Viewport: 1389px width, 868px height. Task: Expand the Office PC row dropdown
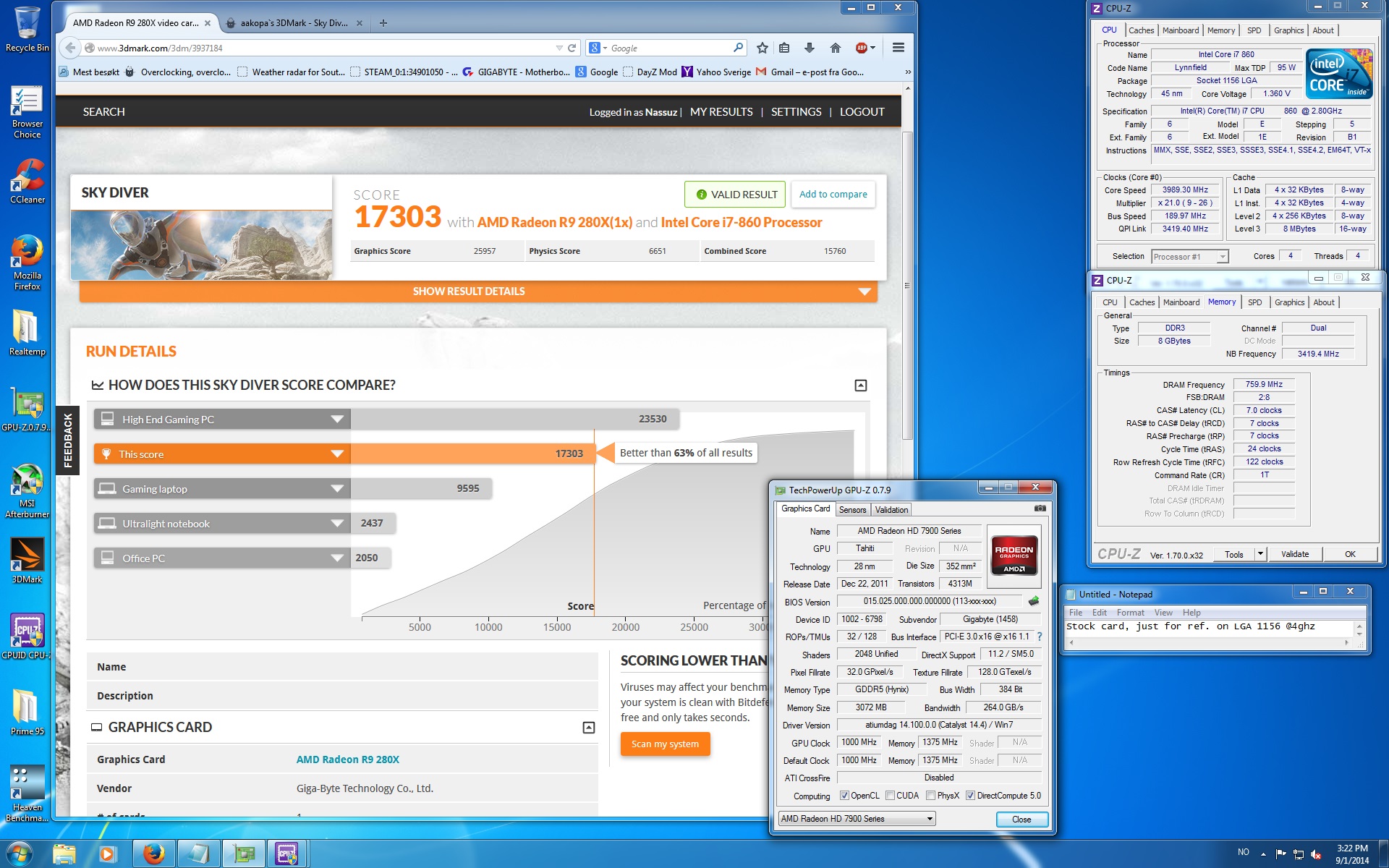click(337, 558)
